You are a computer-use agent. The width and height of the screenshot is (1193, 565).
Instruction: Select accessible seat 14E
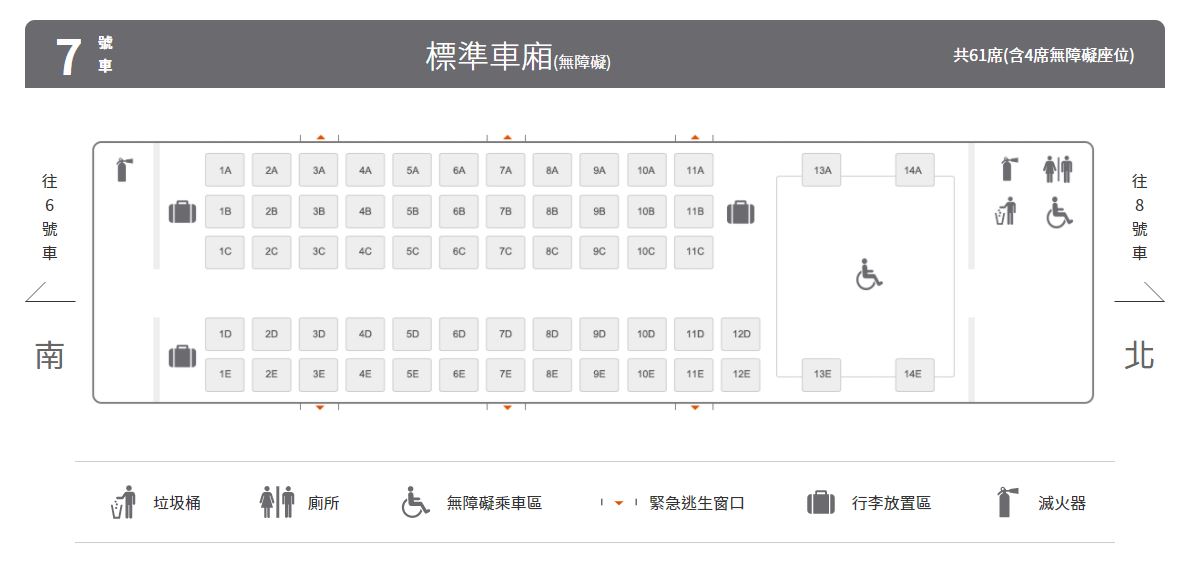(914, 375)
